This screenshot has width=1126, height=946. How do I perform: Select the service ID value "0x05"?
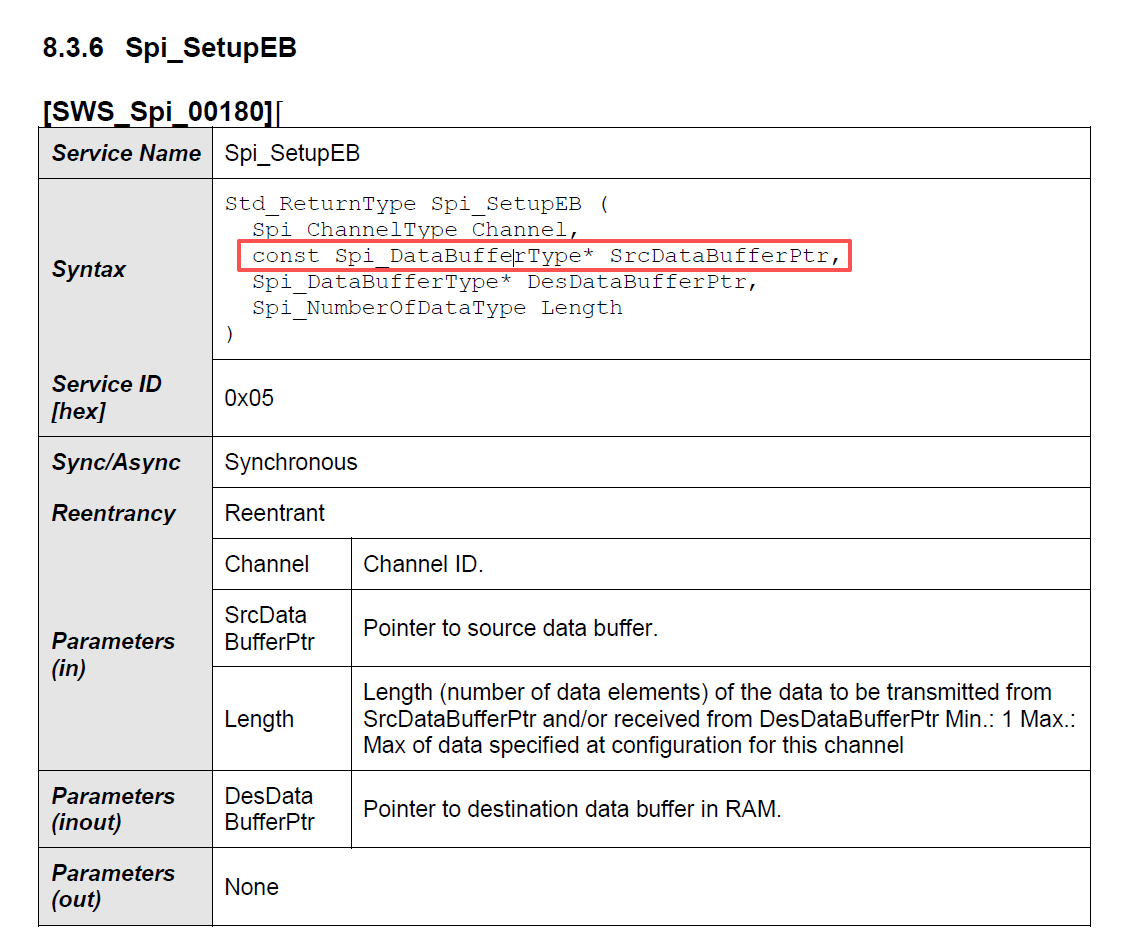(x=249, y=398)
